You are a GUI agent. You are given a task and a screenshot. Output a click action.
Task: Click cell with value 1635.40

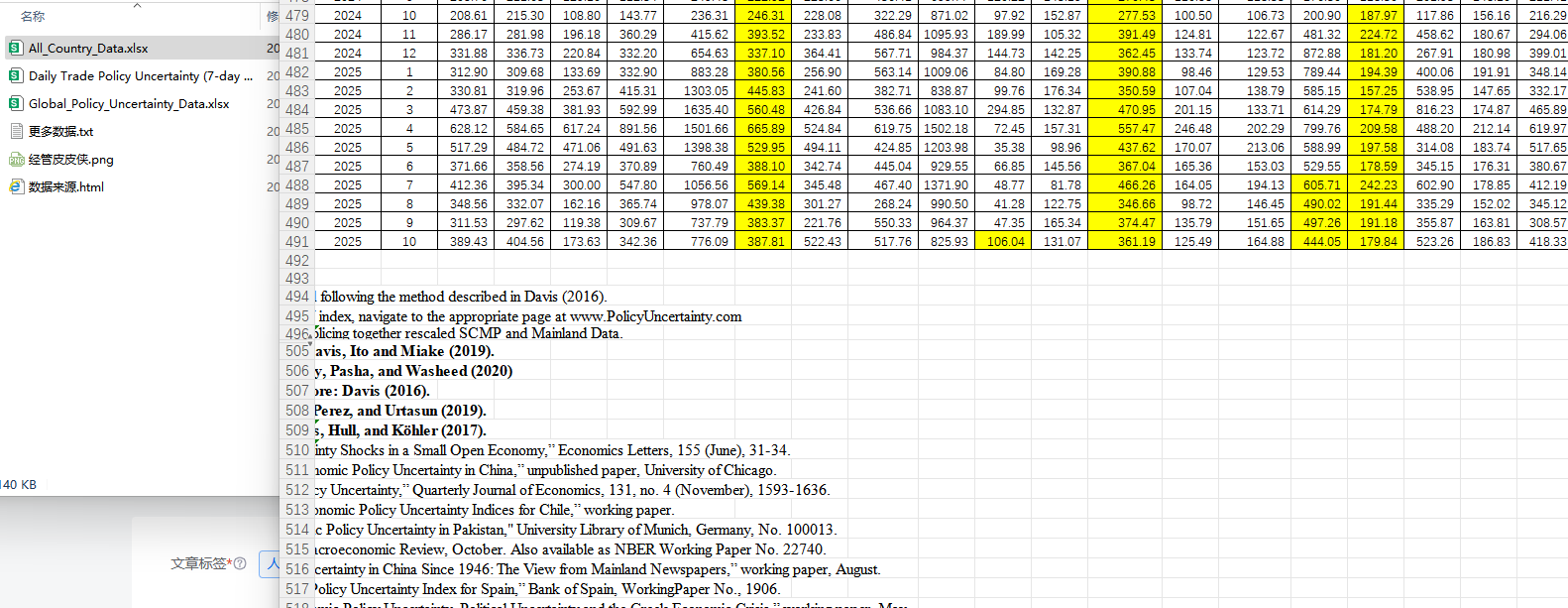coord(699,110)
